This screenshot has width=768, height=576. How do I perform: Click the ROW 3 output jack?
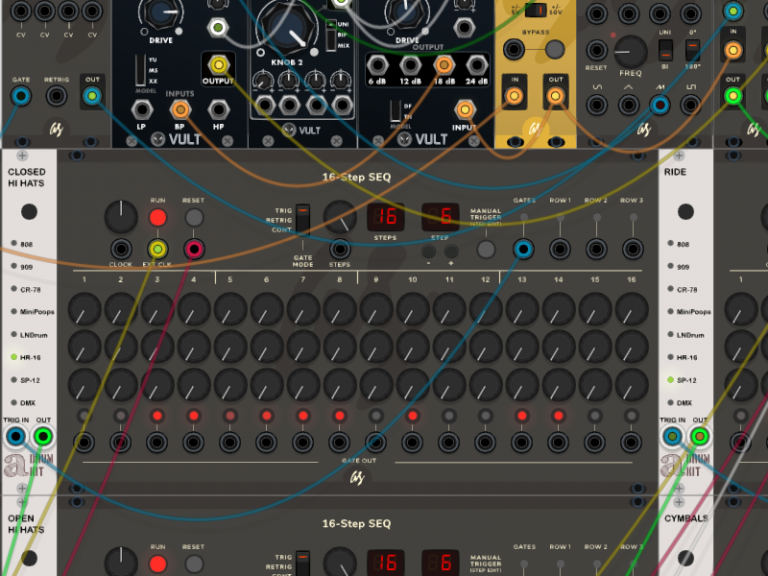(x=633, y=249)
